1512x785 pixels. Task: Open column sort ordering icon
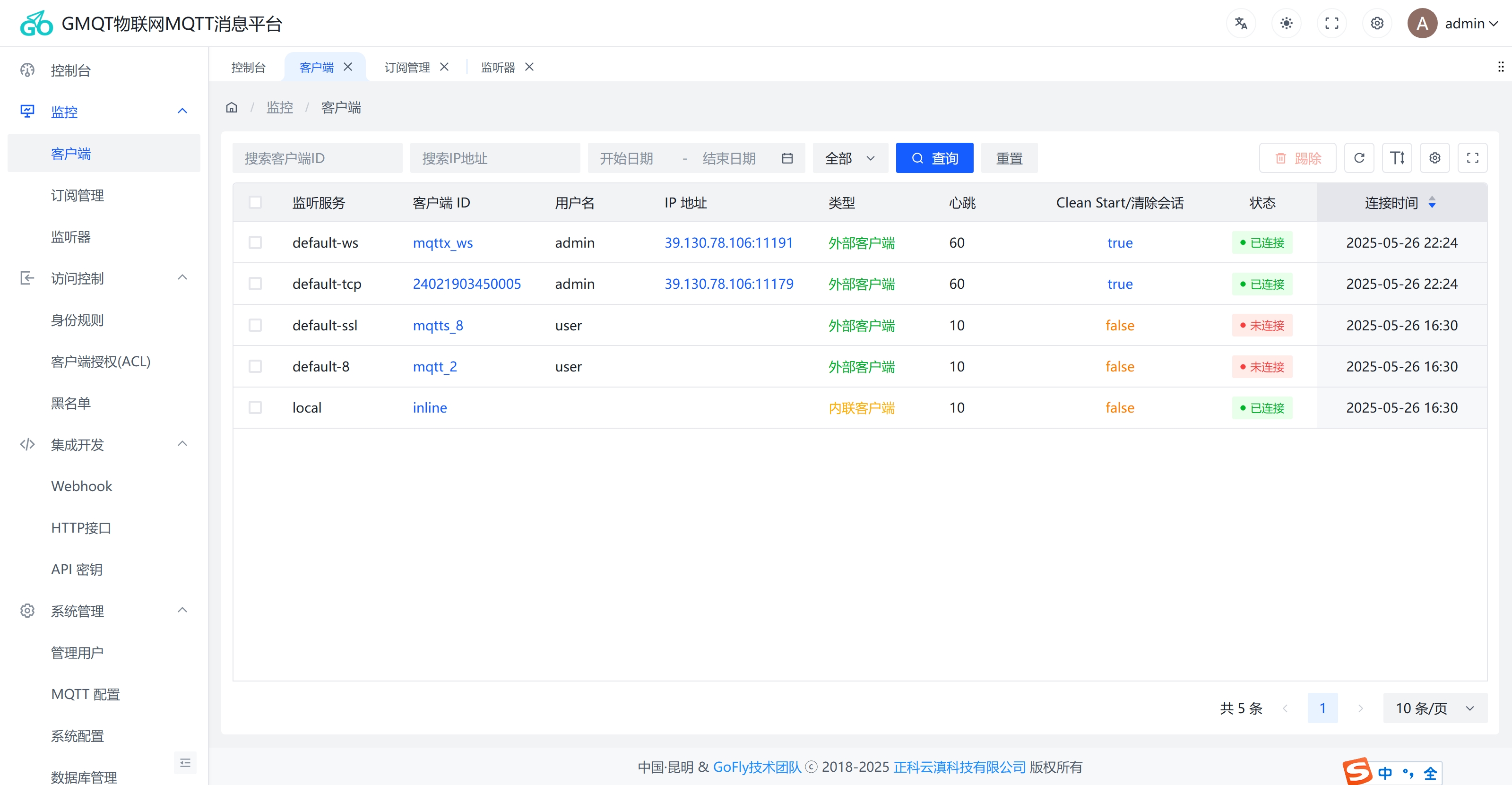(1397, 157)
